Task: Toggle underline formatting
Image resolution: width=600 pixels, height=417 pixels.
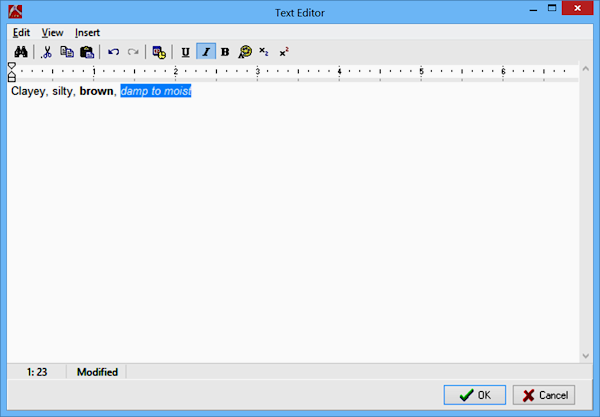Action: [185, 52]
